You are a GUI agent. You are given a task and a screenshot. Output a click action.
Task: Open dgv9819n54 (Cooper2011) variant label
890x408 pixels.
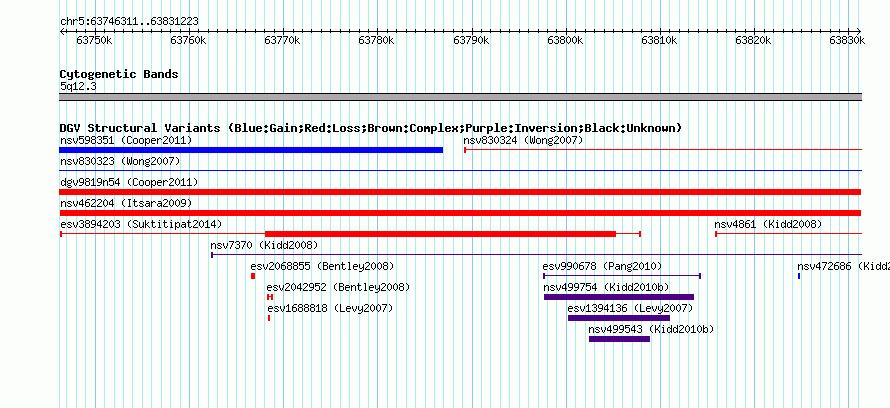(x=129, y=182)
